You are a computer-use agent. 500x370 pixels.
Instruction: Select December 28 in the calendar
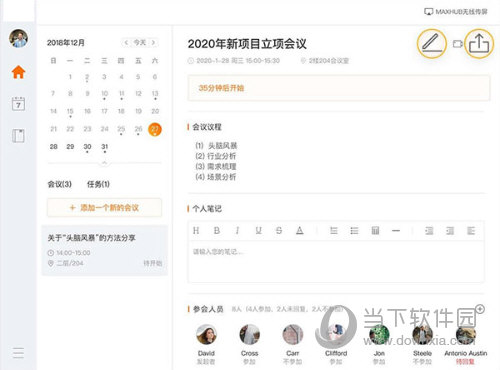click(x=53, y=147)
